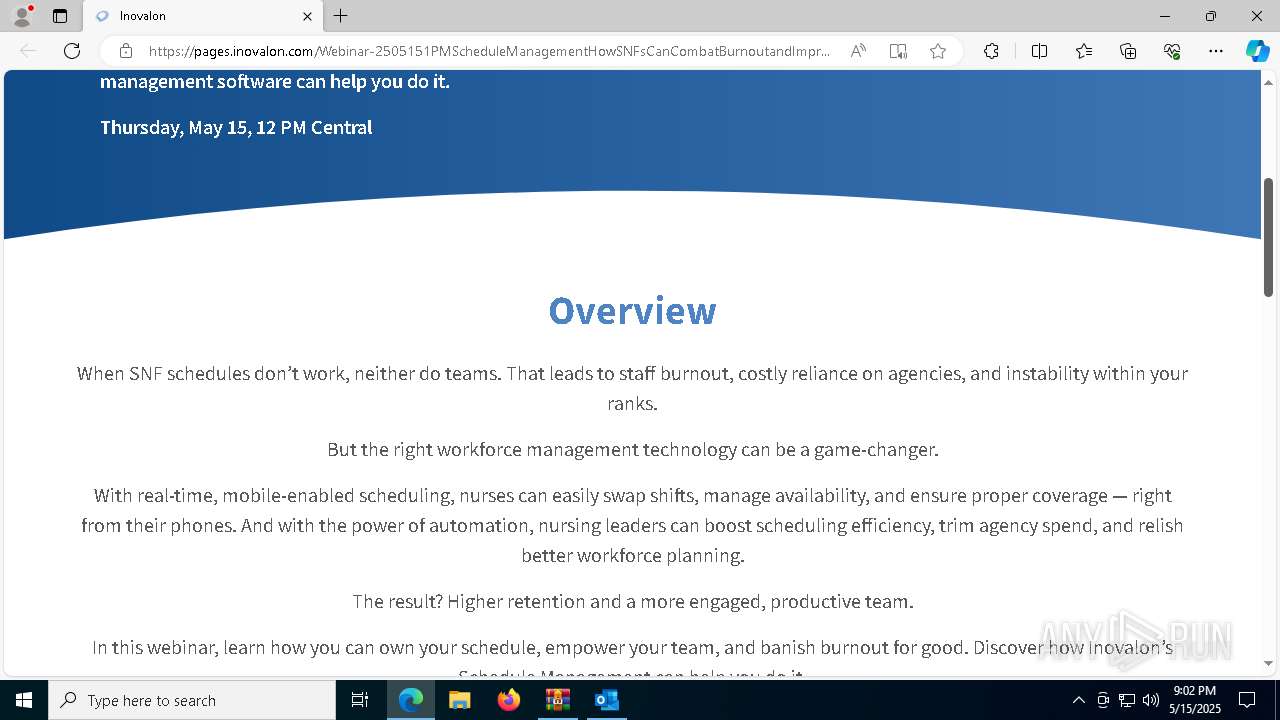Open the Windows Start menu
The height and width of the screenshot is (720, 1280).
click(24, 700)
